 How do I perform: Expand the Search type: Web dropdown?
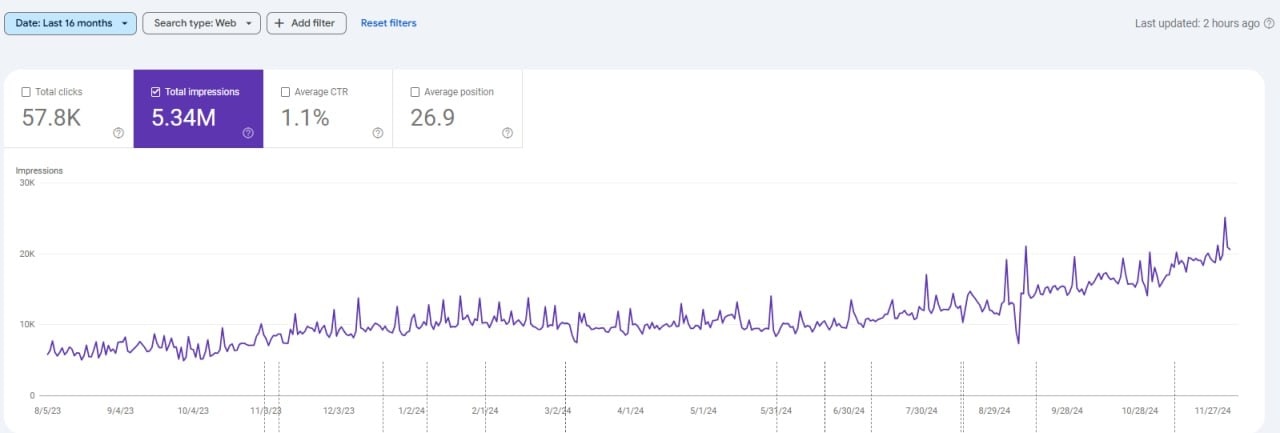point(201,23)
